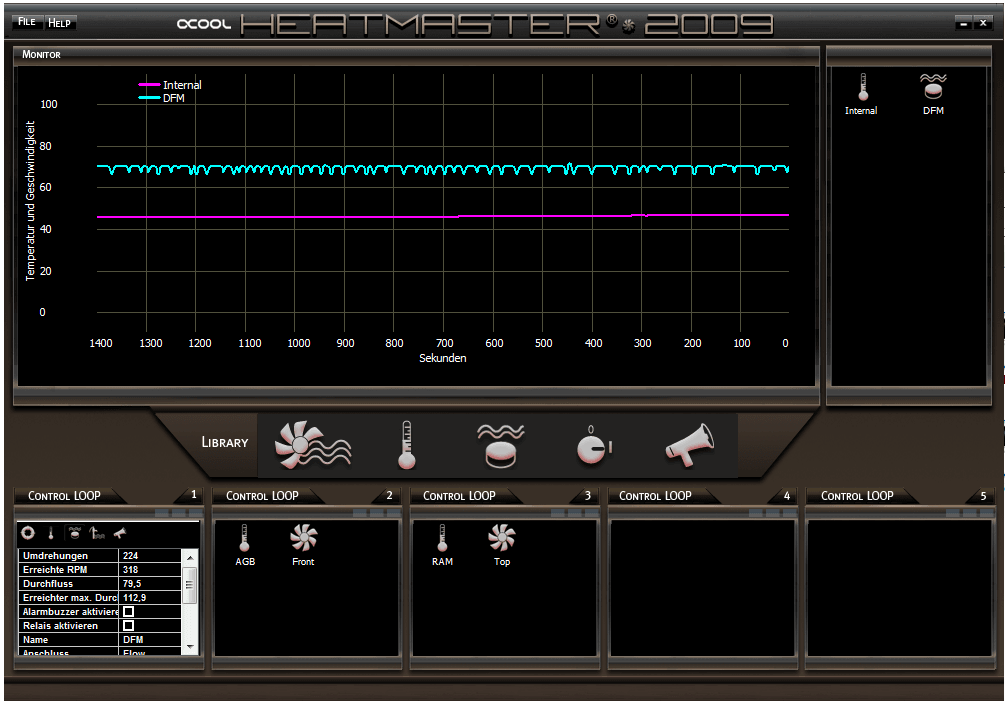Click the property list scroll up arrow
The image size is (1005, 701).
(x=190, y=557)
